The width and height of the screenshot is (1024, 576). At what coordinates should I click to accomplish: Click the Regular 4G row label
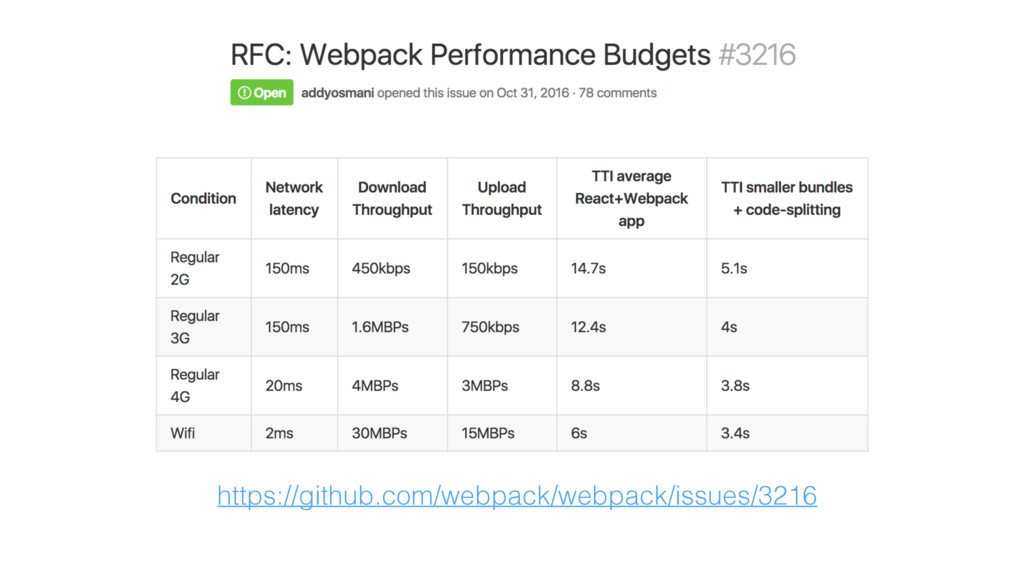pyautogui.click(x=194, y=385)
